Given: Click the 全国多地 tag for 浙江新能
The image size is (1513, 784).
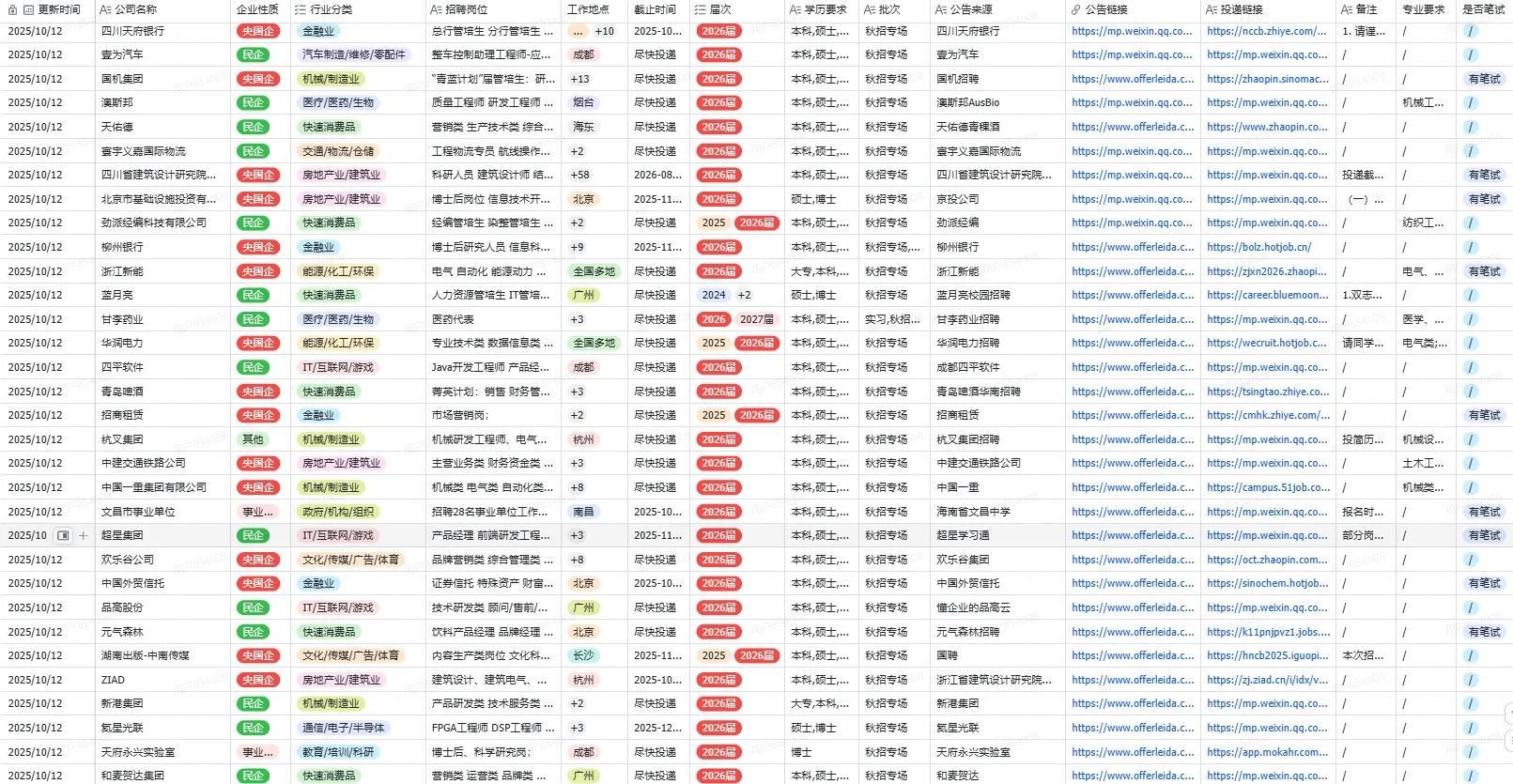Looking at the screenshot, I should (x=594, y=271).
